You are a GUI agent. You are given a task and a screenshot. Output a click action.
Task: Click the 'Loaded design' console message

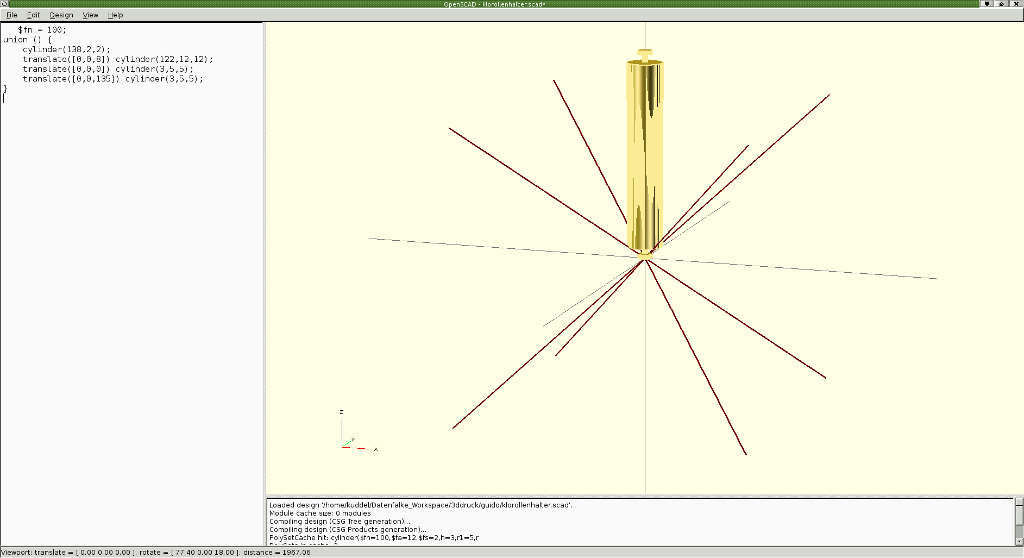click(x=421, y=505)
